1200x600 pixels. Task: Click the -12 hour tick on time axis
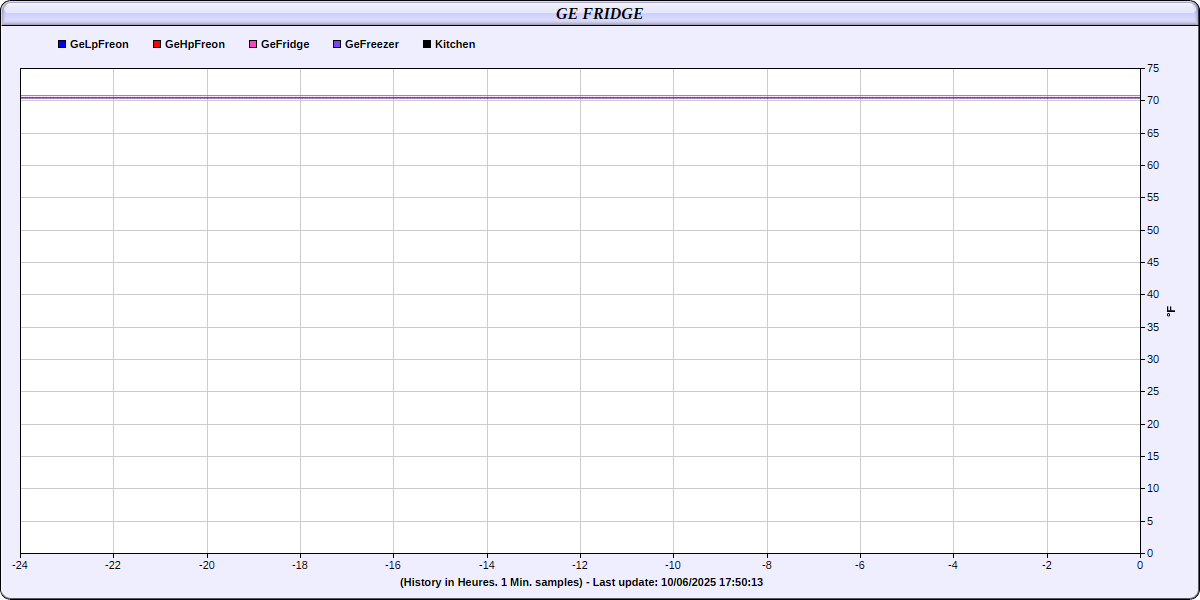580,565
